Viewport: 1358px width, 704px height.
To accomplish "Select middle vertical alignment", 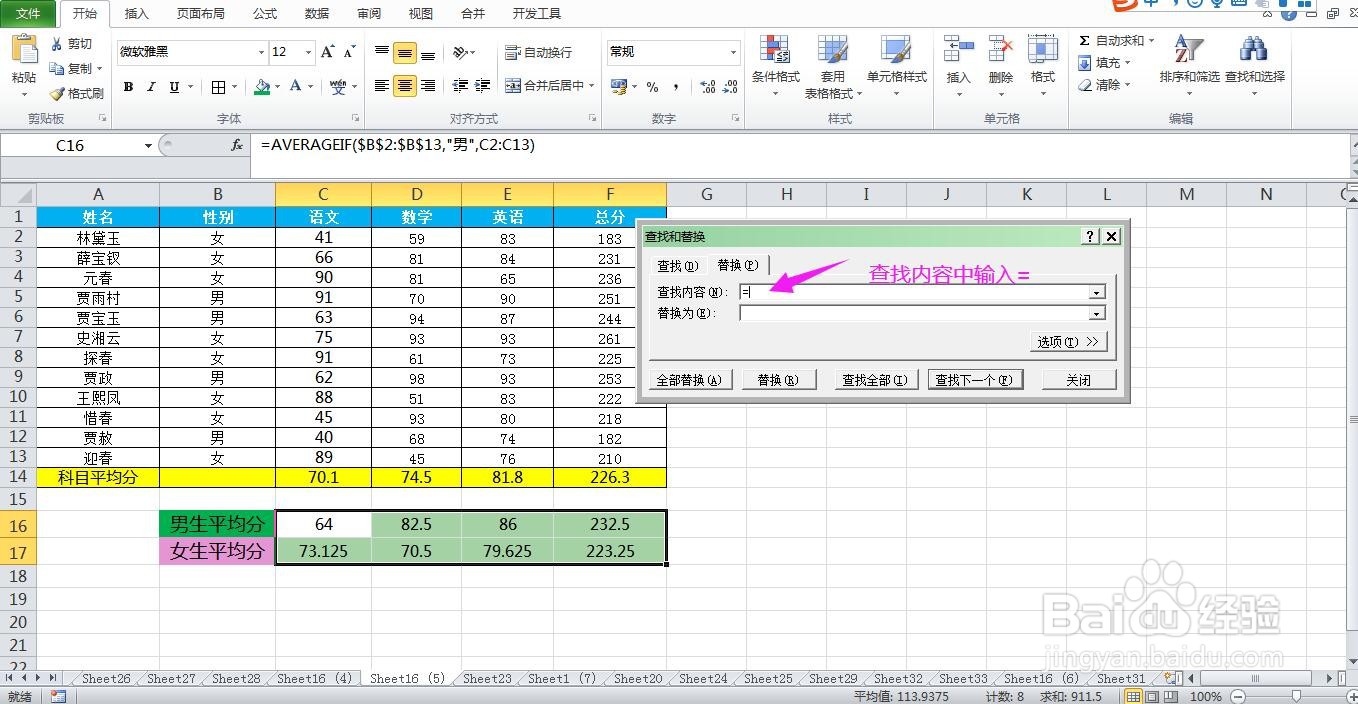I will [x=405, y=53].
